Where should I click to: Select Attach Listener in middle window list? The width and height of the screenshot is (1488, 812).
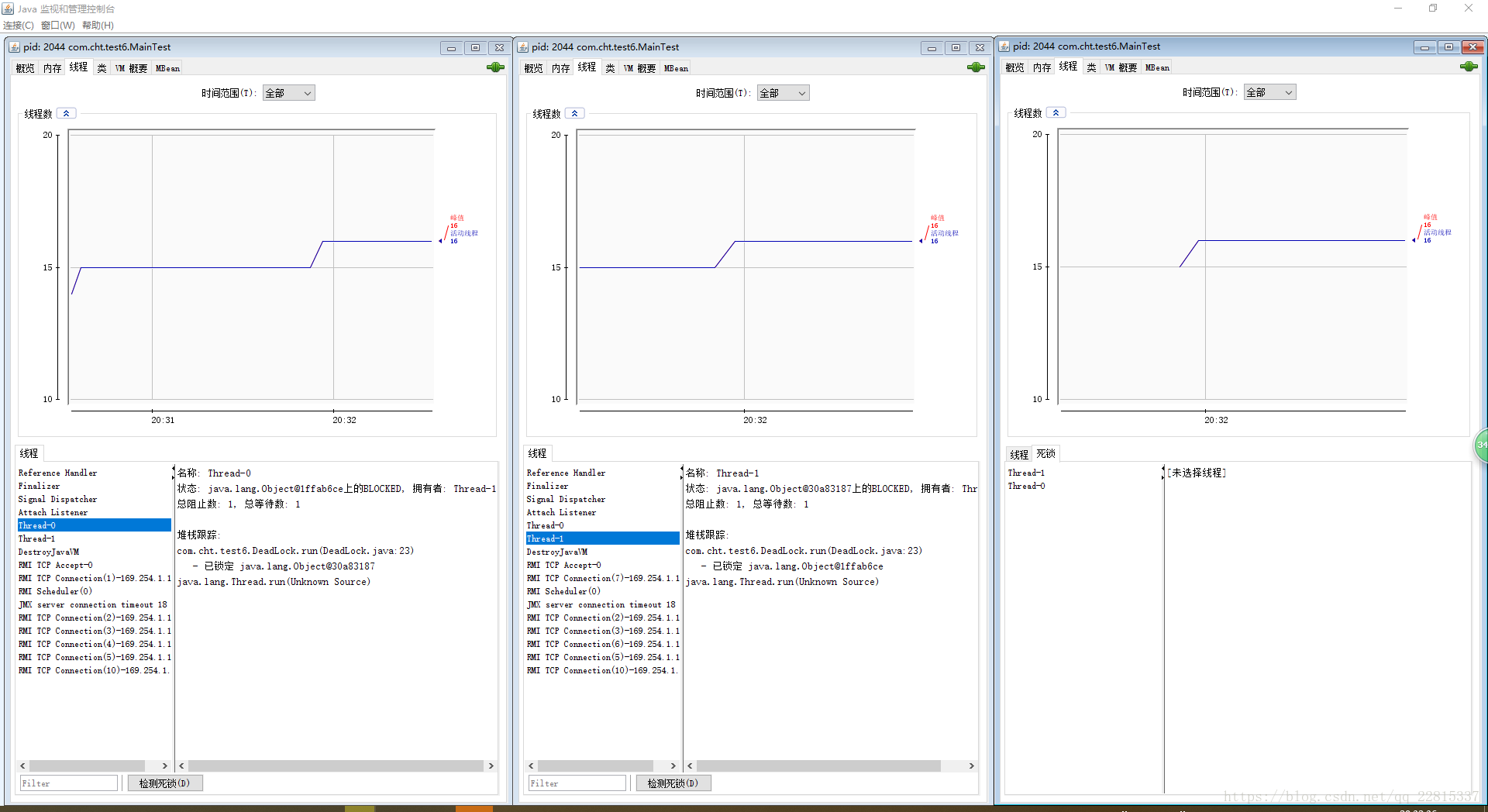pyautogui.click(x=602, y=512)
